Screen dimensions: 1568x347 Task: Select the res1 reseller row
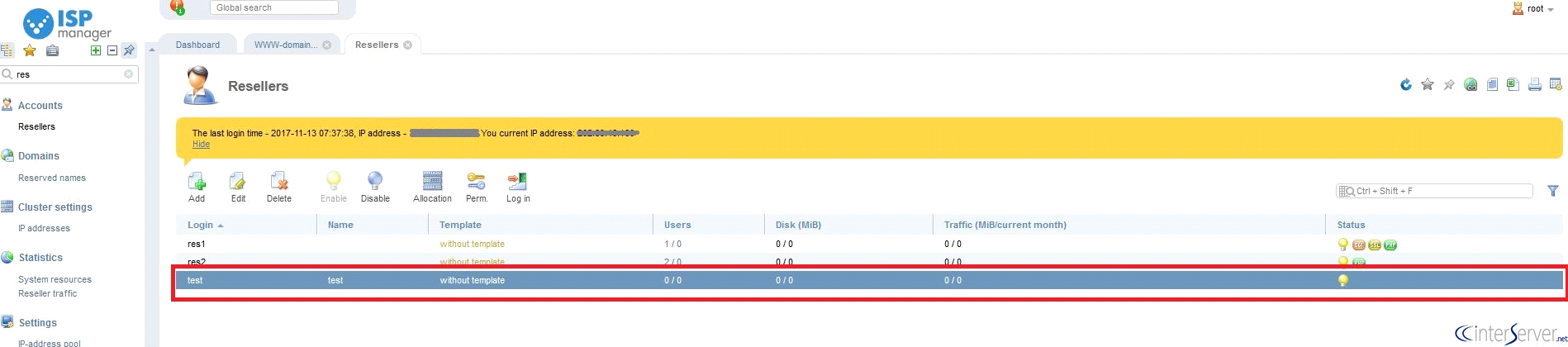869,245
